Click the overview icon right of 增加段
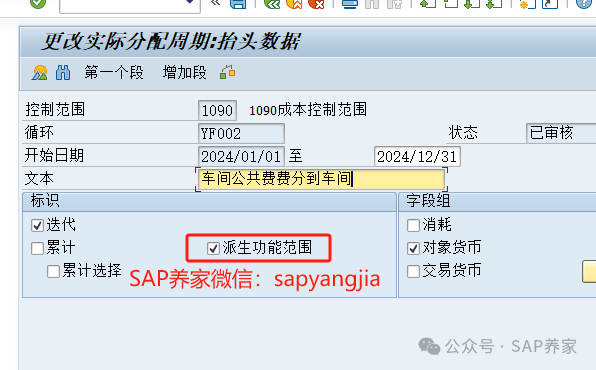This screenshot has height=370, width=596. tap(228, 72)
